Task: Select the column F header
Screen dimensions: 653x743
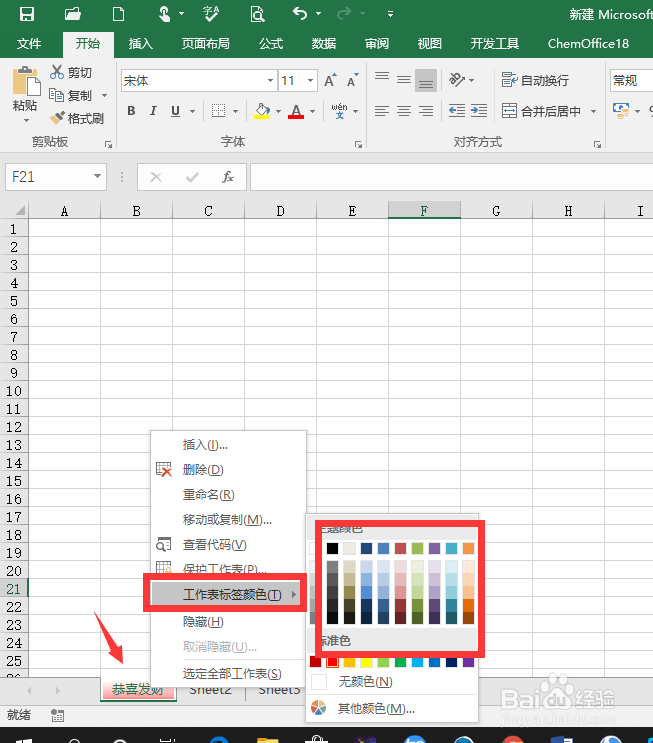Action: tap(424, 211)
